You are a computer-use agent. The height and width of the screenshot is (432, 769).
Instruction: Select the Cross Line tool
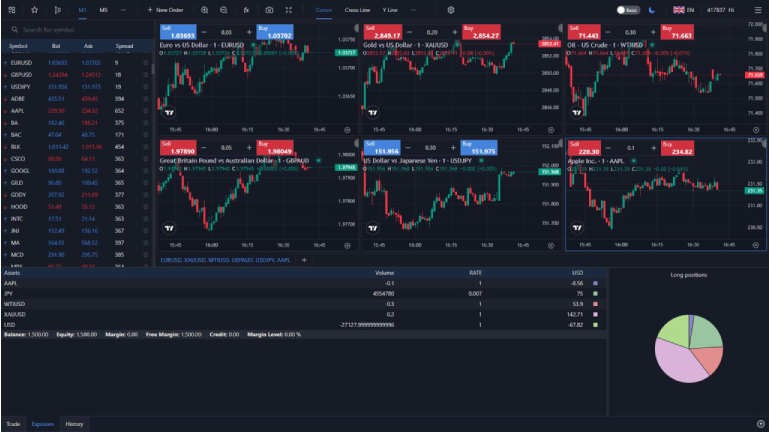(357, 10)
